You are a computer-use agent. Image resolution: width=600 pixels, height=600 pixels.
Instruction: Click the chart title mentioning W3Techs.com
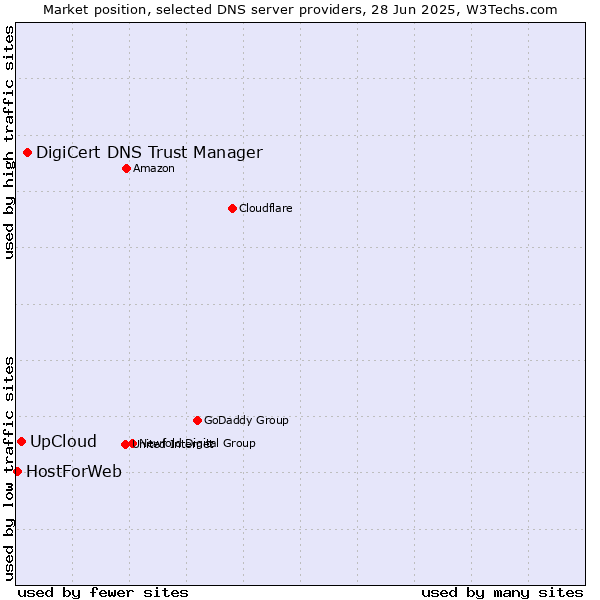click(300, 10)
